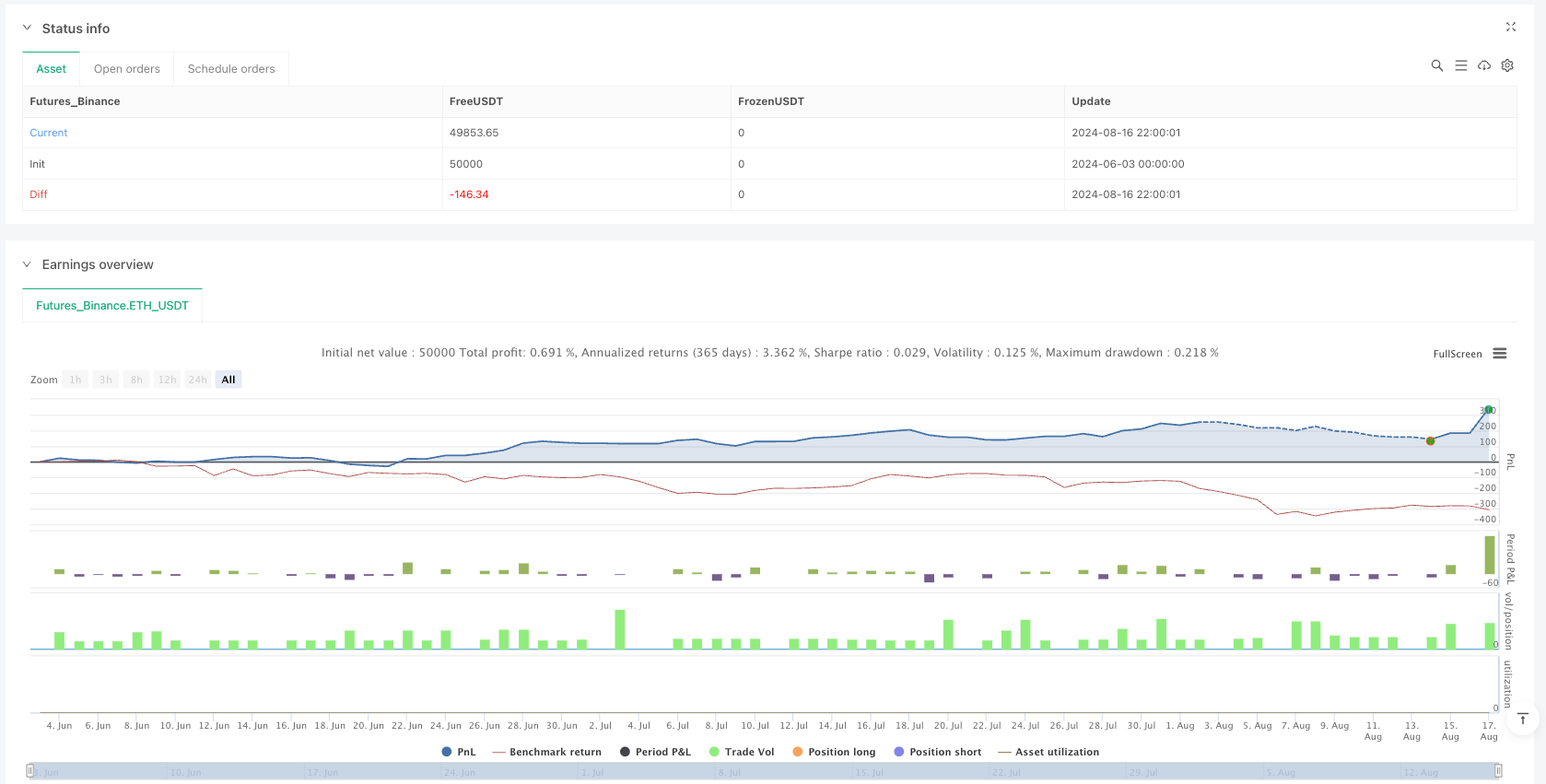Viewport: 1546px width, 784px height.
Task: Click the 49853.65 FreeUSDT value
Action: click(x=474, y=133)
